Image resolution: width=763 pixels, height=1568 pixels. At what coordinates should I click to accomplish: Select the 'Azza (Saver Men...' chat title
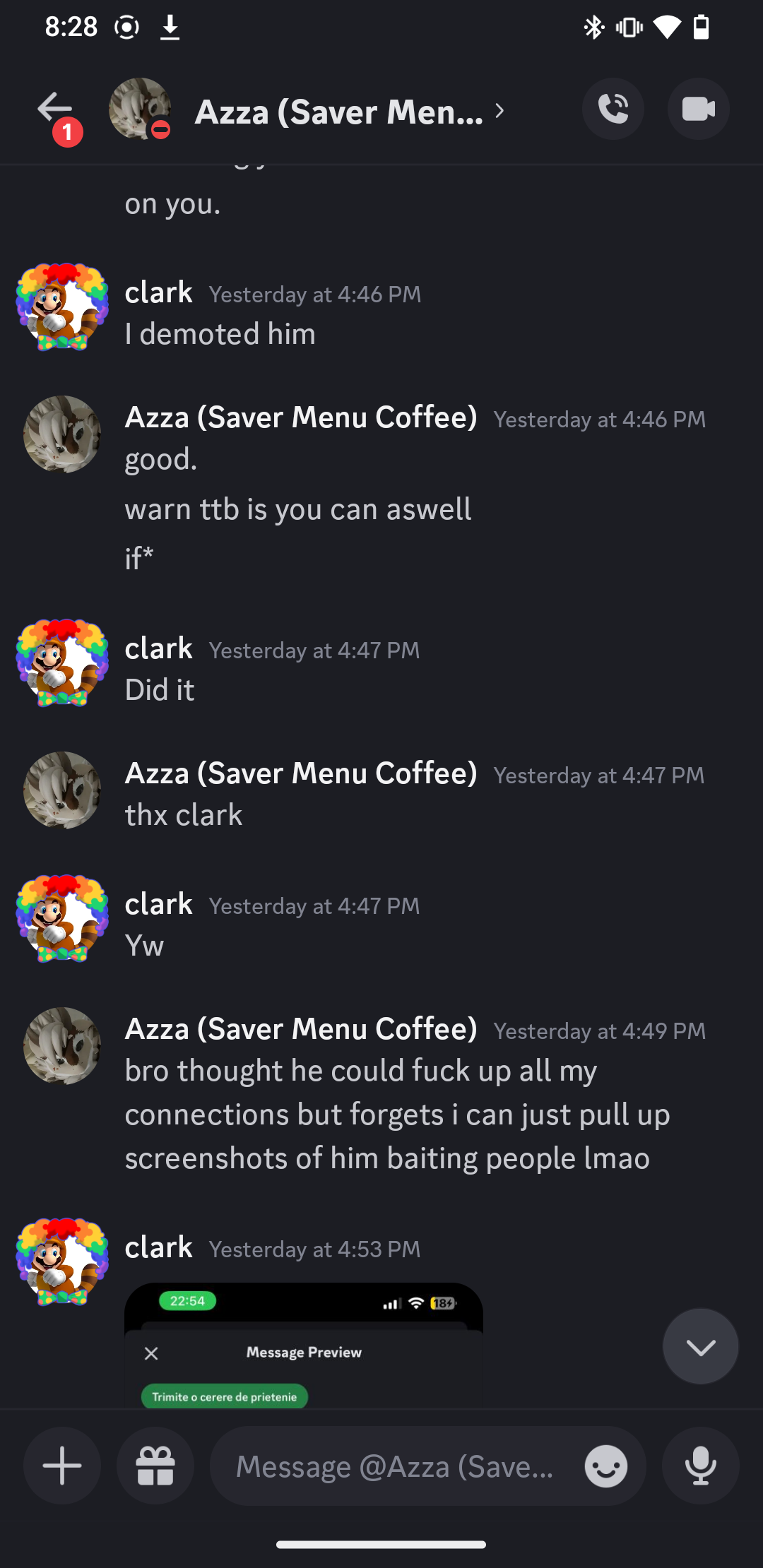[x=339, y=112]
